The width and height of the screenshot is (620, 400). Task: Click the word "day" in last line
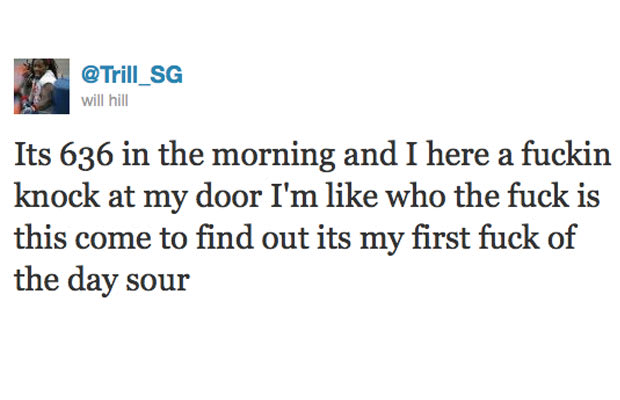click(x=92, y=281)
